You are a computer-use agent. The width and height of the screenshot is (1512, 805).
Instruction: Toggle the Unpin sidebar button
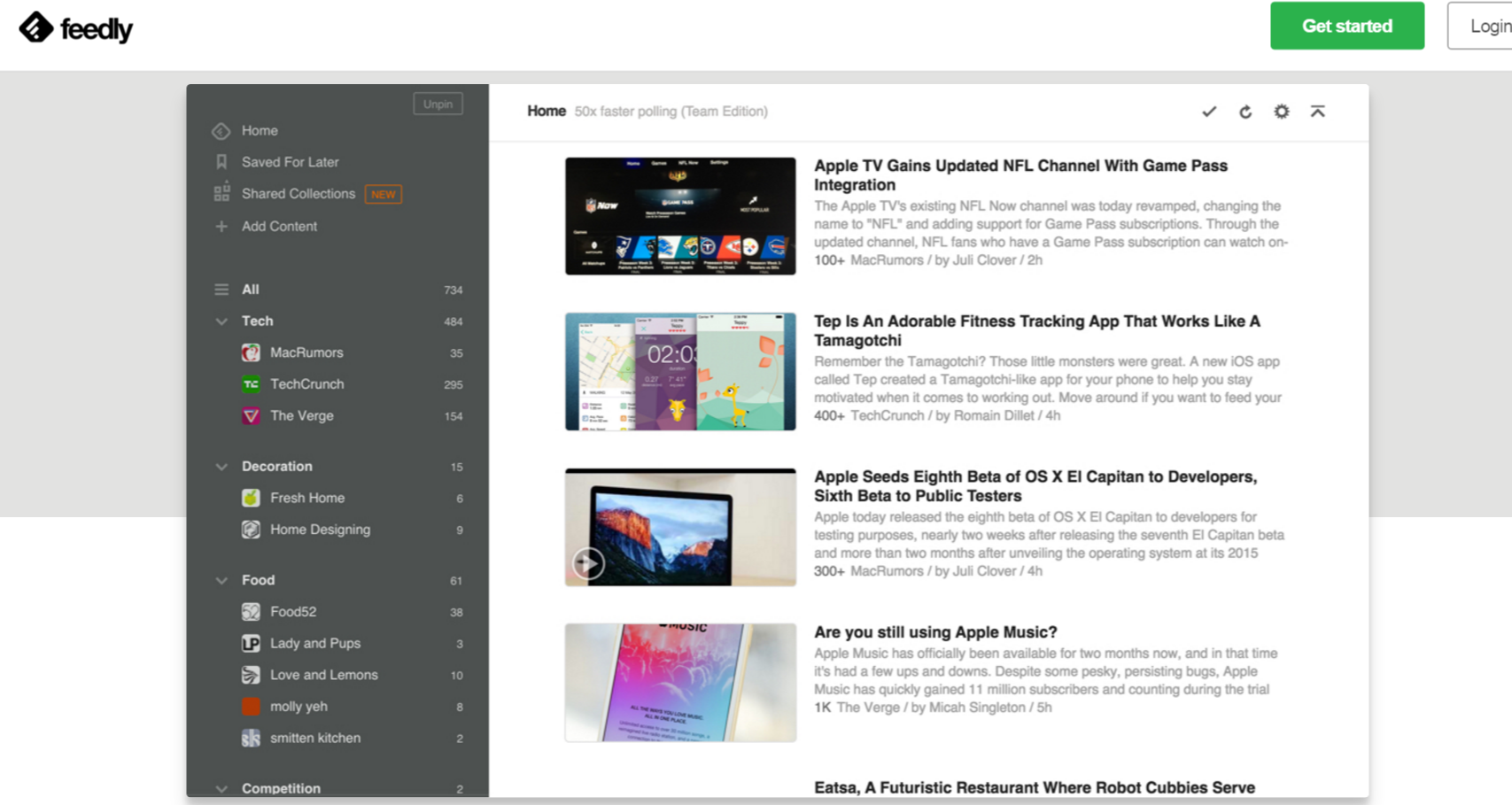click(x=438, y=104)
